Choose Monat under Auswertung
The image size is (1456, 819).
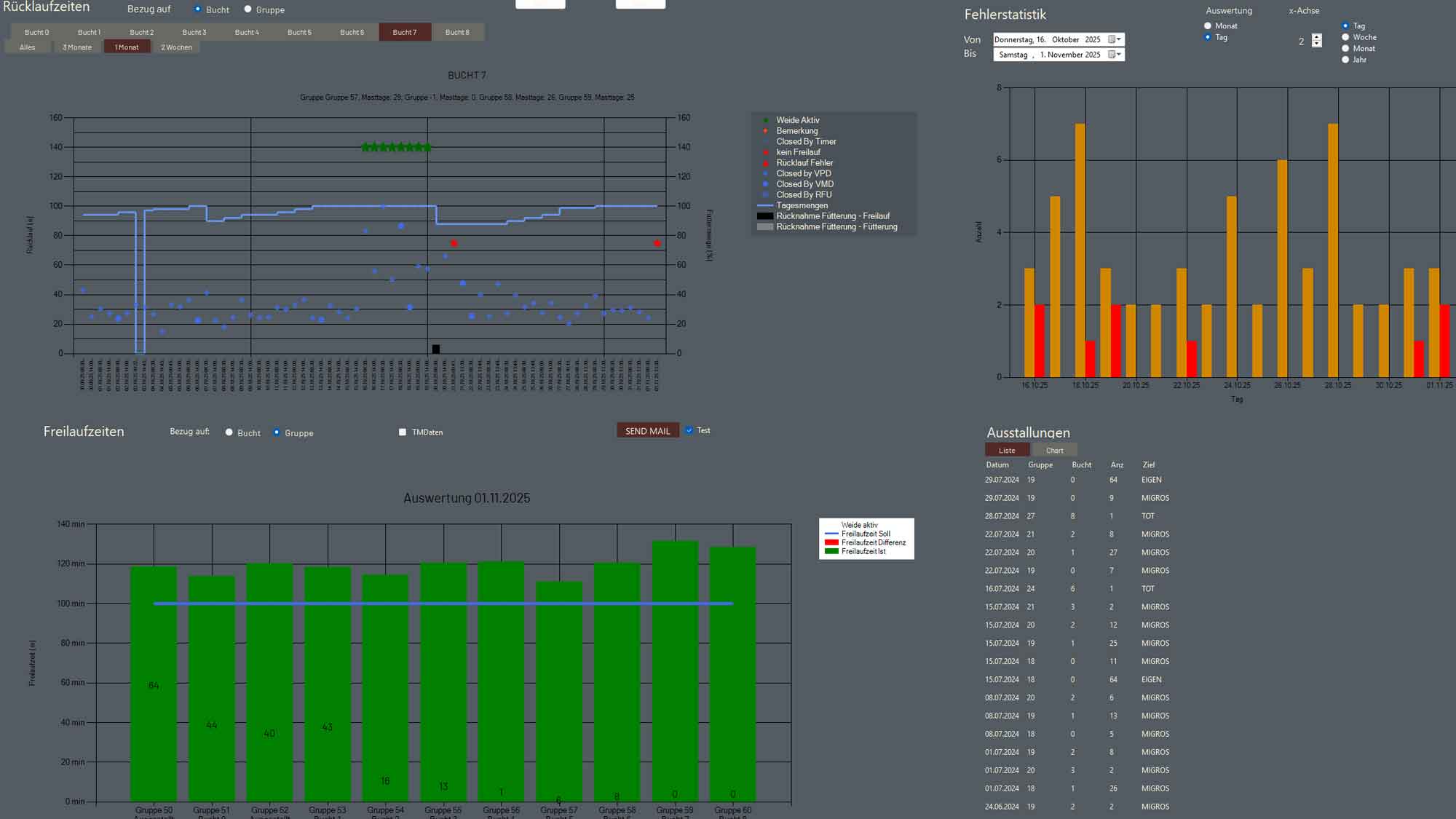tap(1208, 25)
